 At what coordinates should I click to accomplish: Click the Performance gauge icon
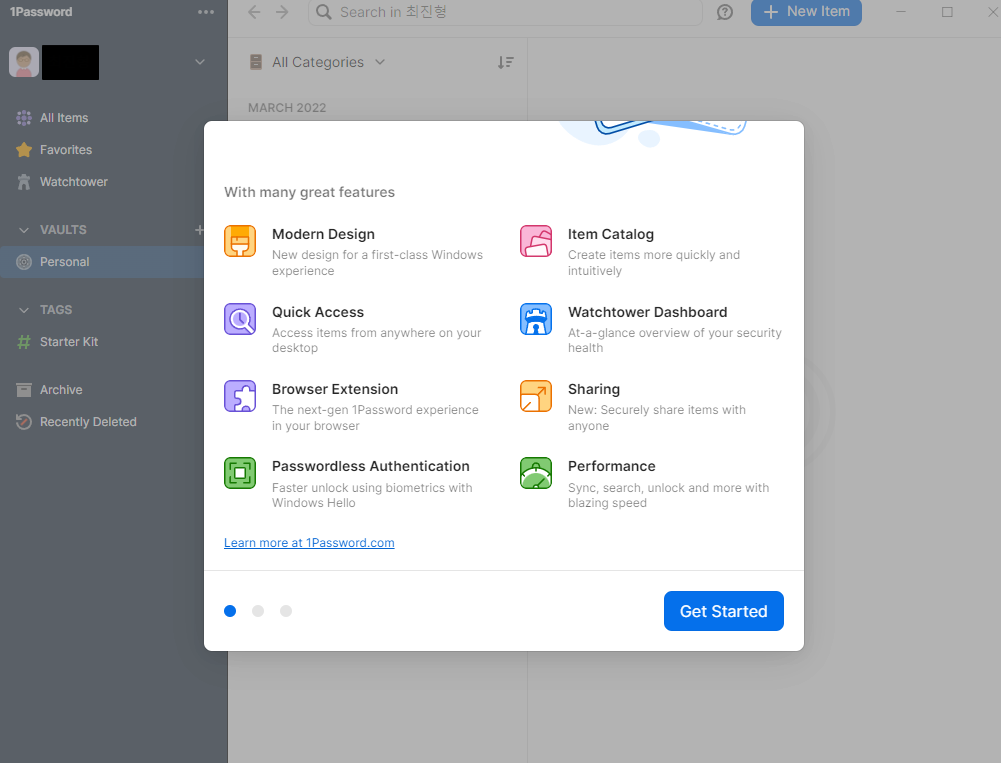536,473
